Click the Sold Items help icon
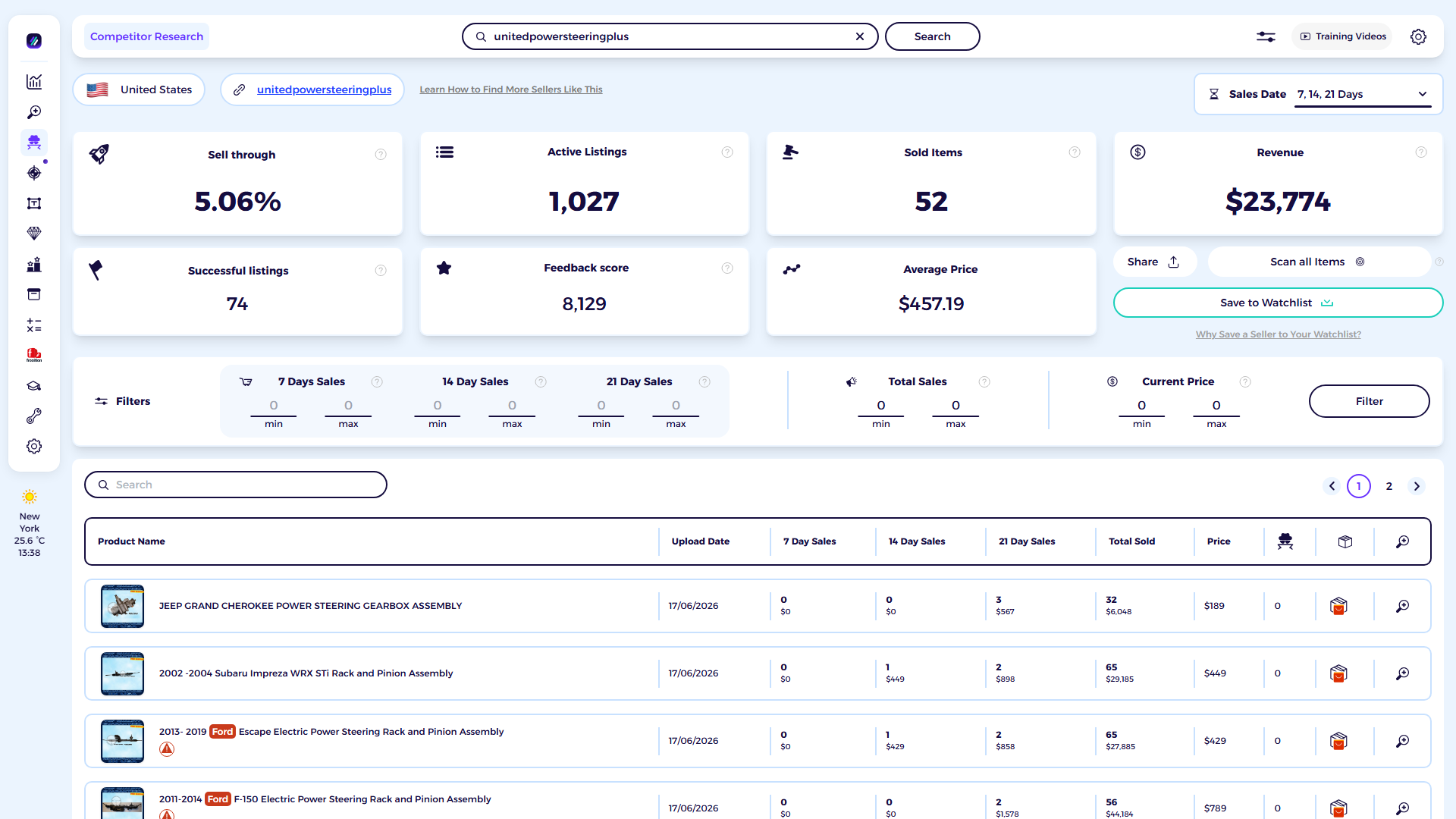 1075,152
